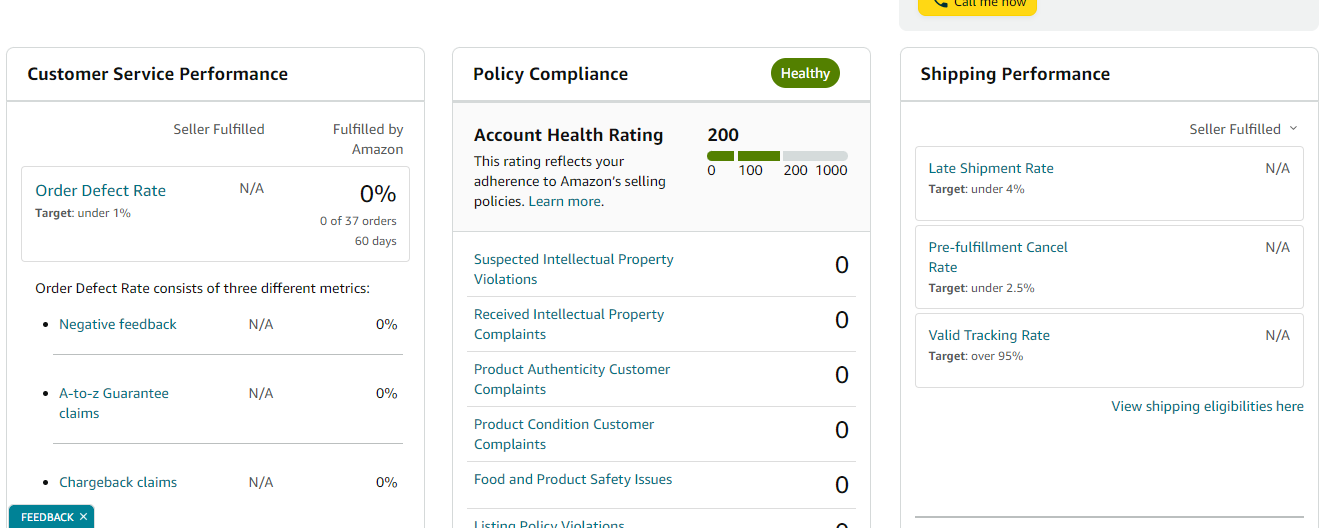Open Suspected Intellectual Property Violations
1323x528 pixels.
tap(574, 270)
